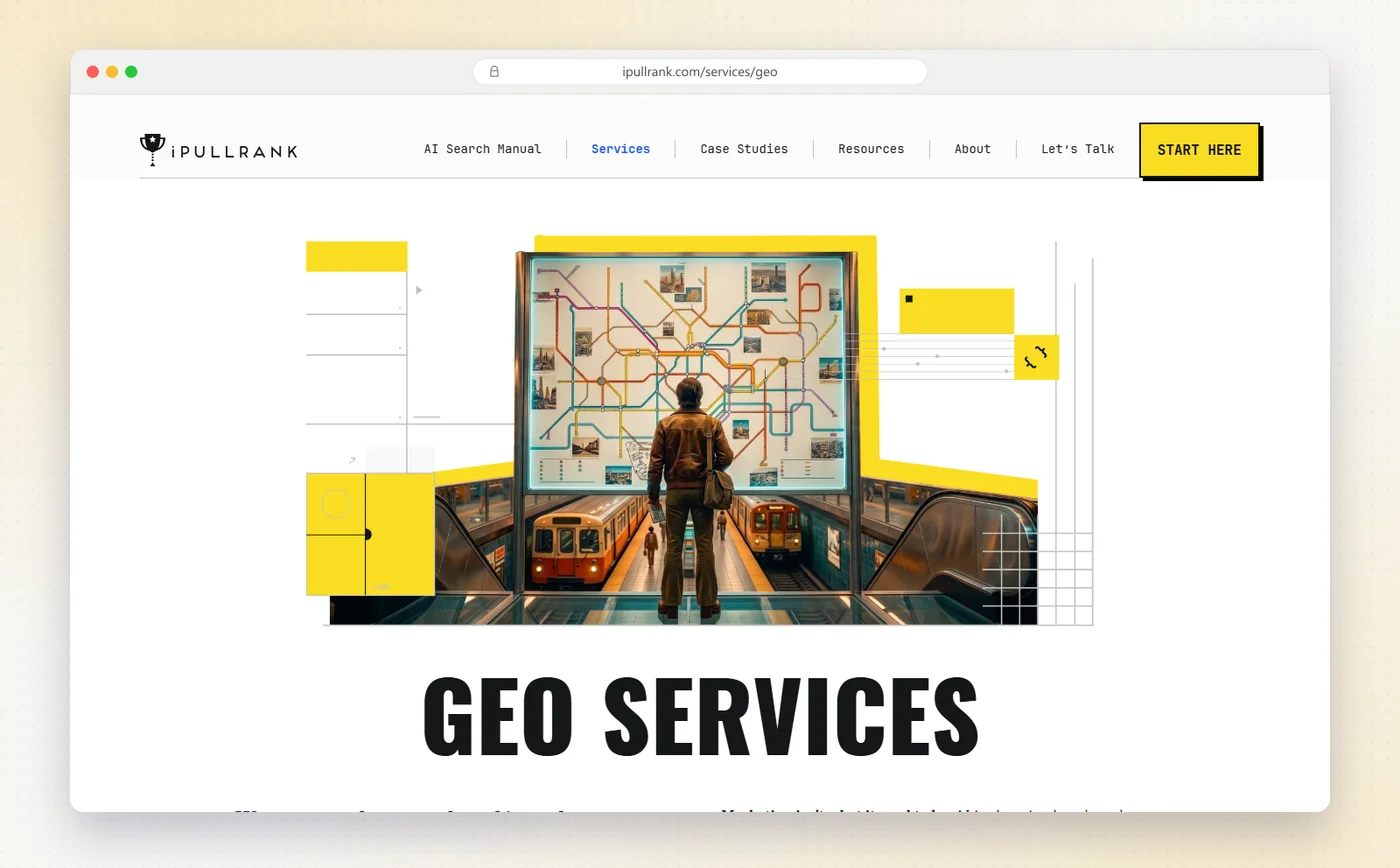Click the subway map hero image

[700, 431]
